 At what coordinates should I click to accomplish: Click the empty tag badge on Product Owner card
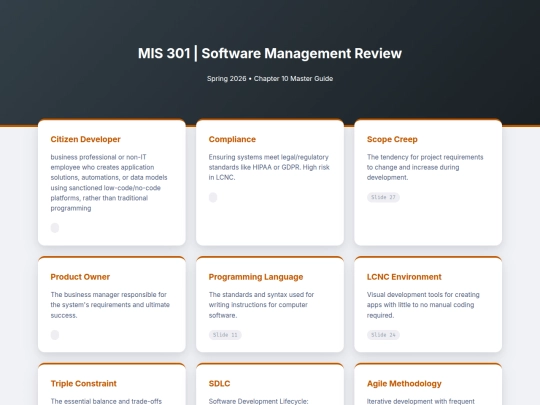pyautogui.click(x=55, y=335)
